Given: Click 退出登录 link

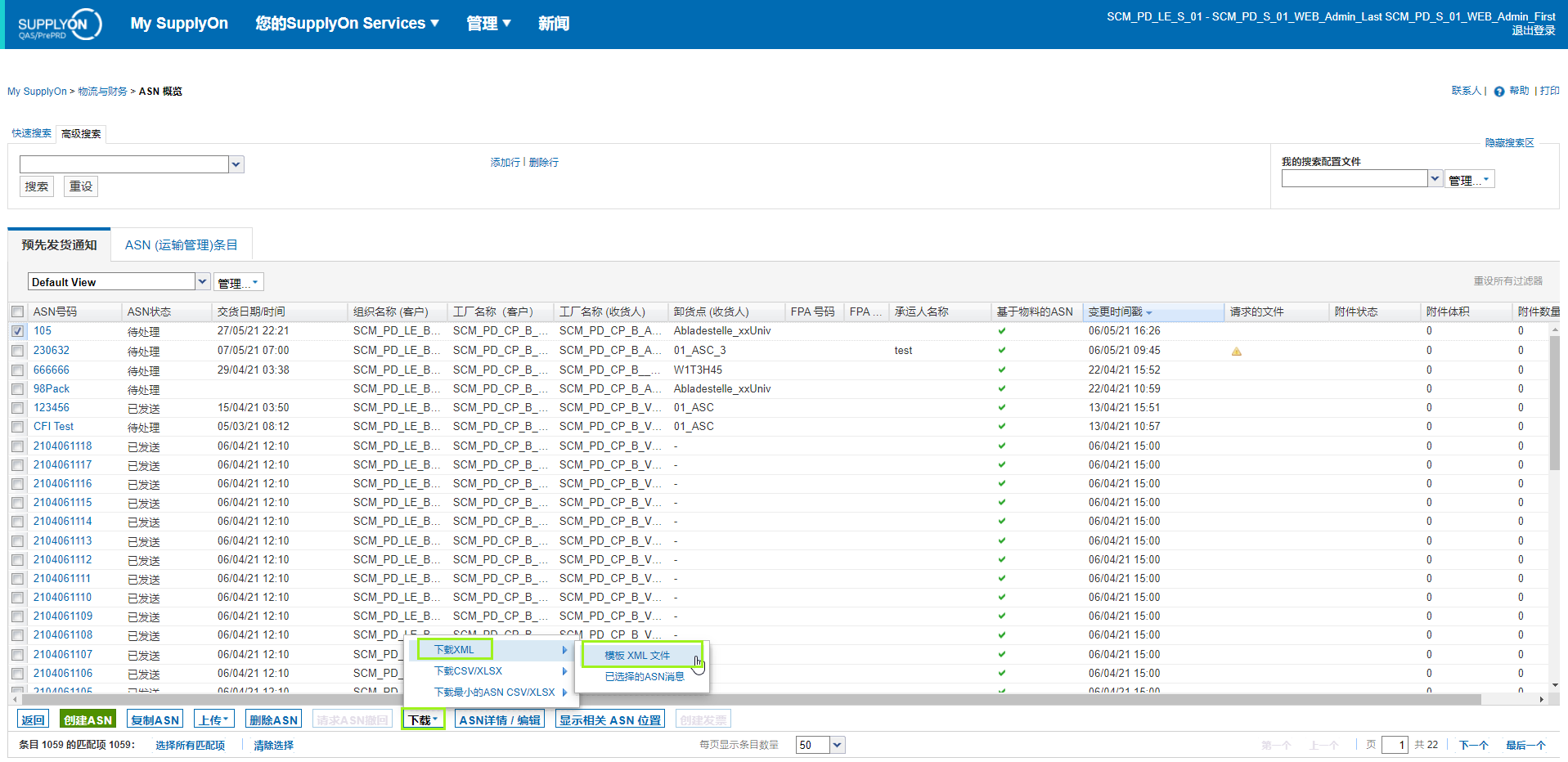Looking at the screenshot, I should point(1533,31).
